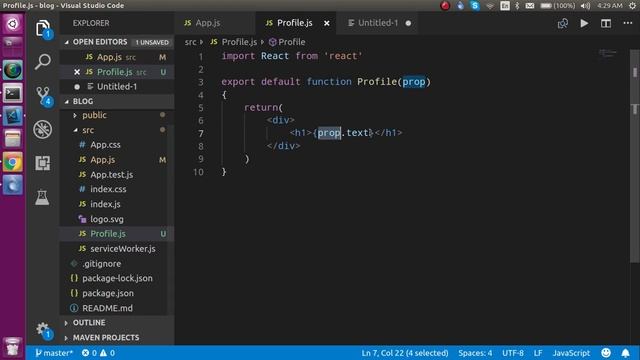Image resolution: width=640 pixels, height=360 pixels.
Task: Click the editor vertical scrollbar
Action: (635, 155)
